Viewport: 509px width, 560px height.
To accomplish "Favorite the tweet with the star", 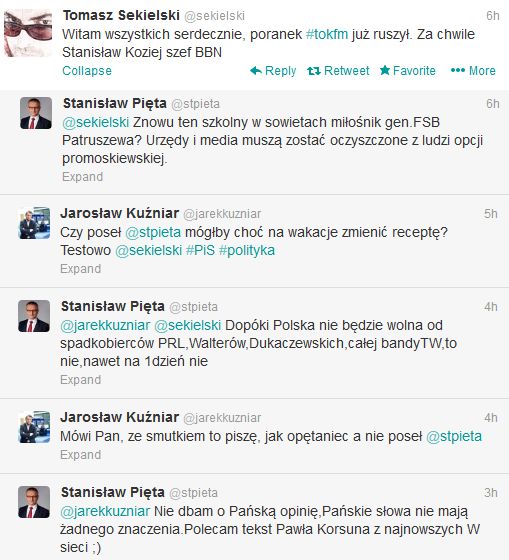I will (408, 71).
